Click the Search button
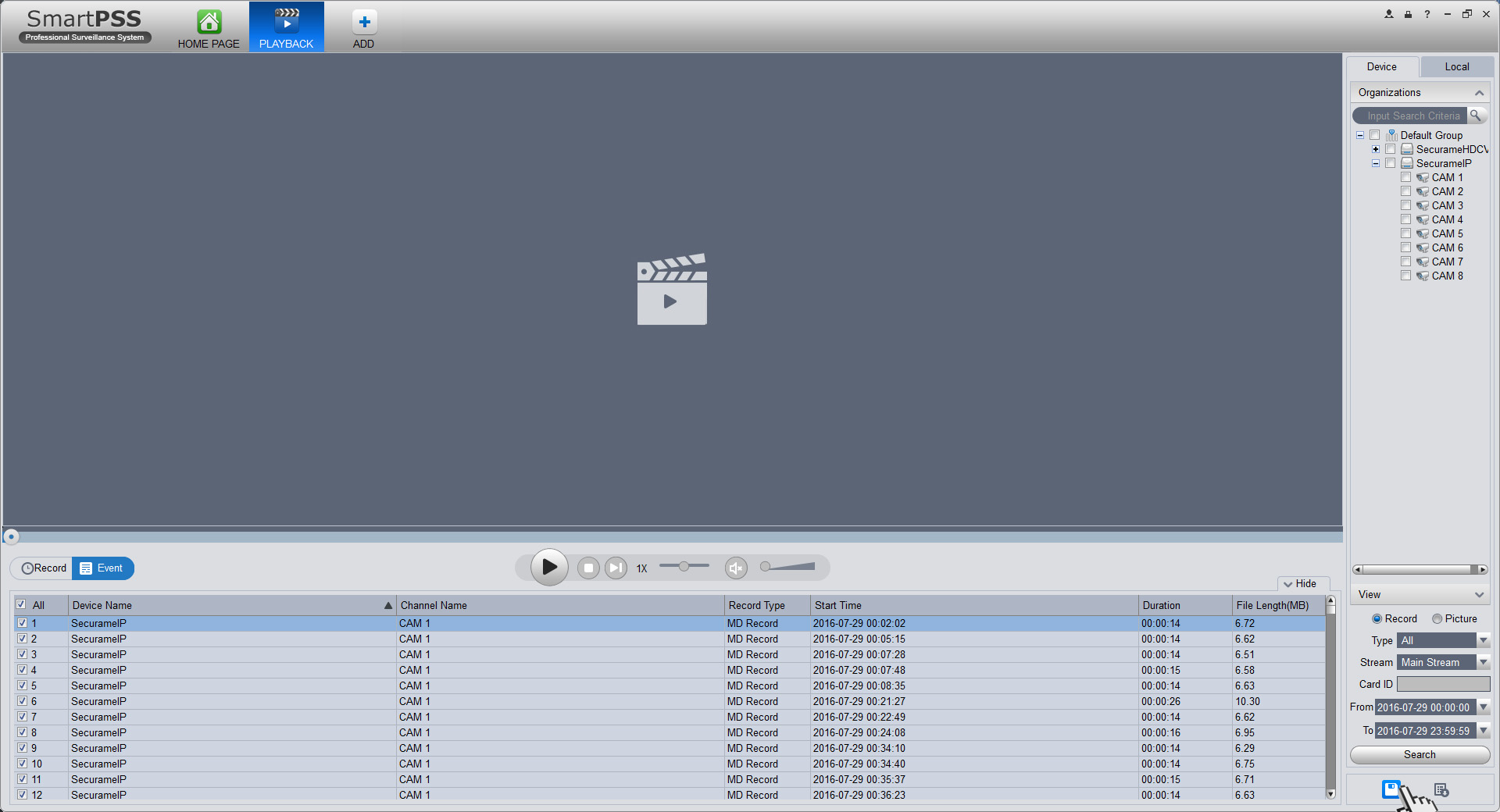This screenshot has width=1500, height=812. point(1420,755)
